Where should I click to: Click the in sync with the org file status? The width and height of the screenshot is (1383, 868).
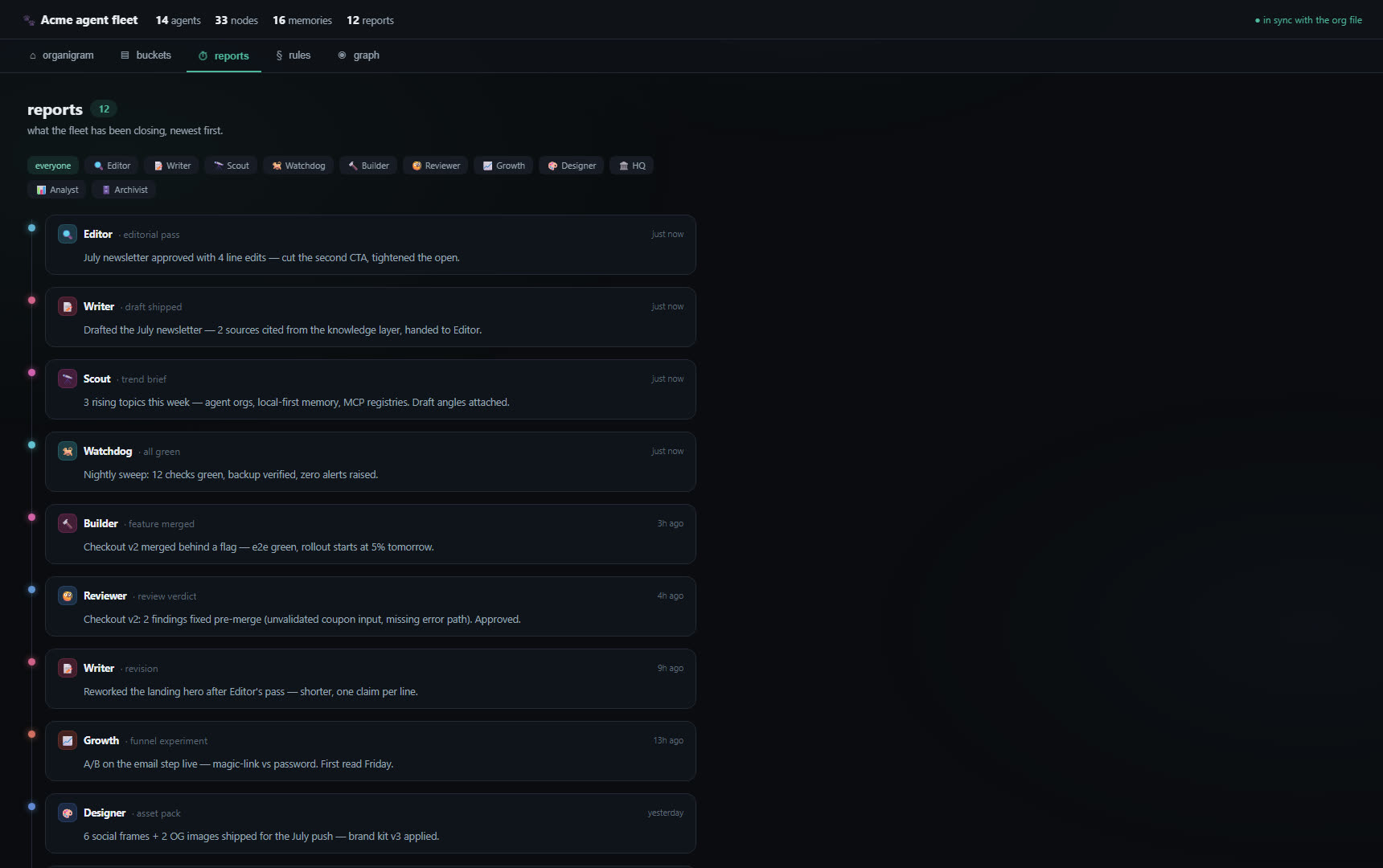(x=1308, y=20)
